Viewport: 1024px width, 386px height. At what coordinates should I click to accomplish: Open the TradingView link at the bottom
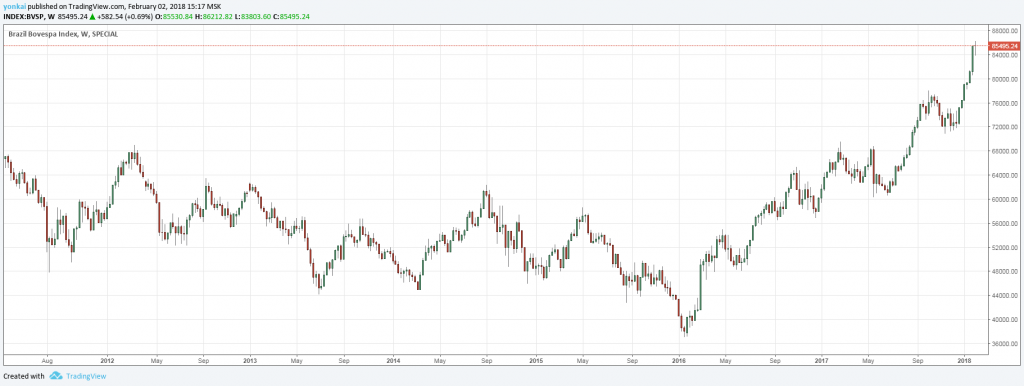85,376
